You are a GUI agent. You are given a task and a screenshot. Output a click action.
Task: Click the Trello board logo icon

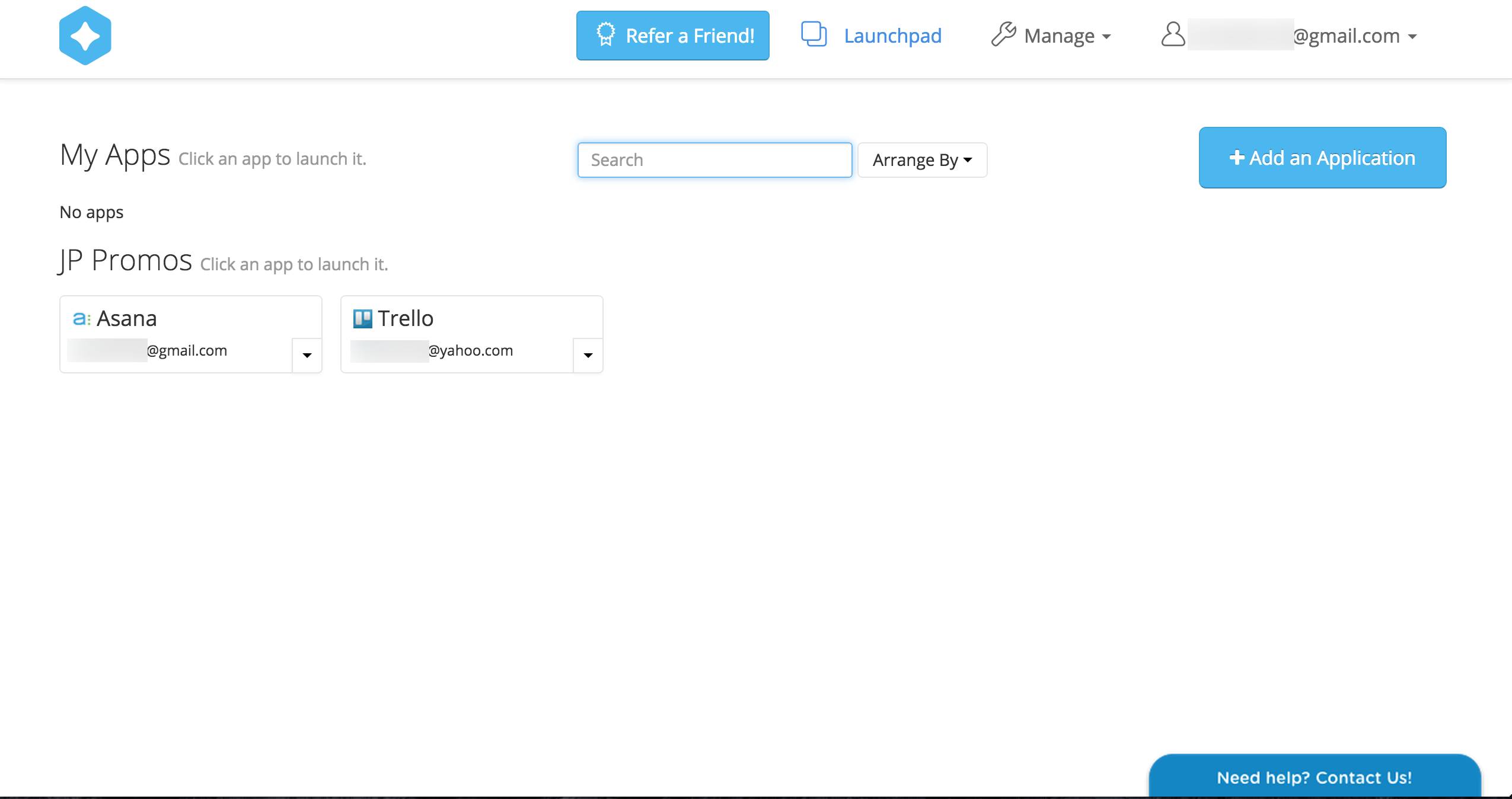pyautogui.click(x=362, y=319)
